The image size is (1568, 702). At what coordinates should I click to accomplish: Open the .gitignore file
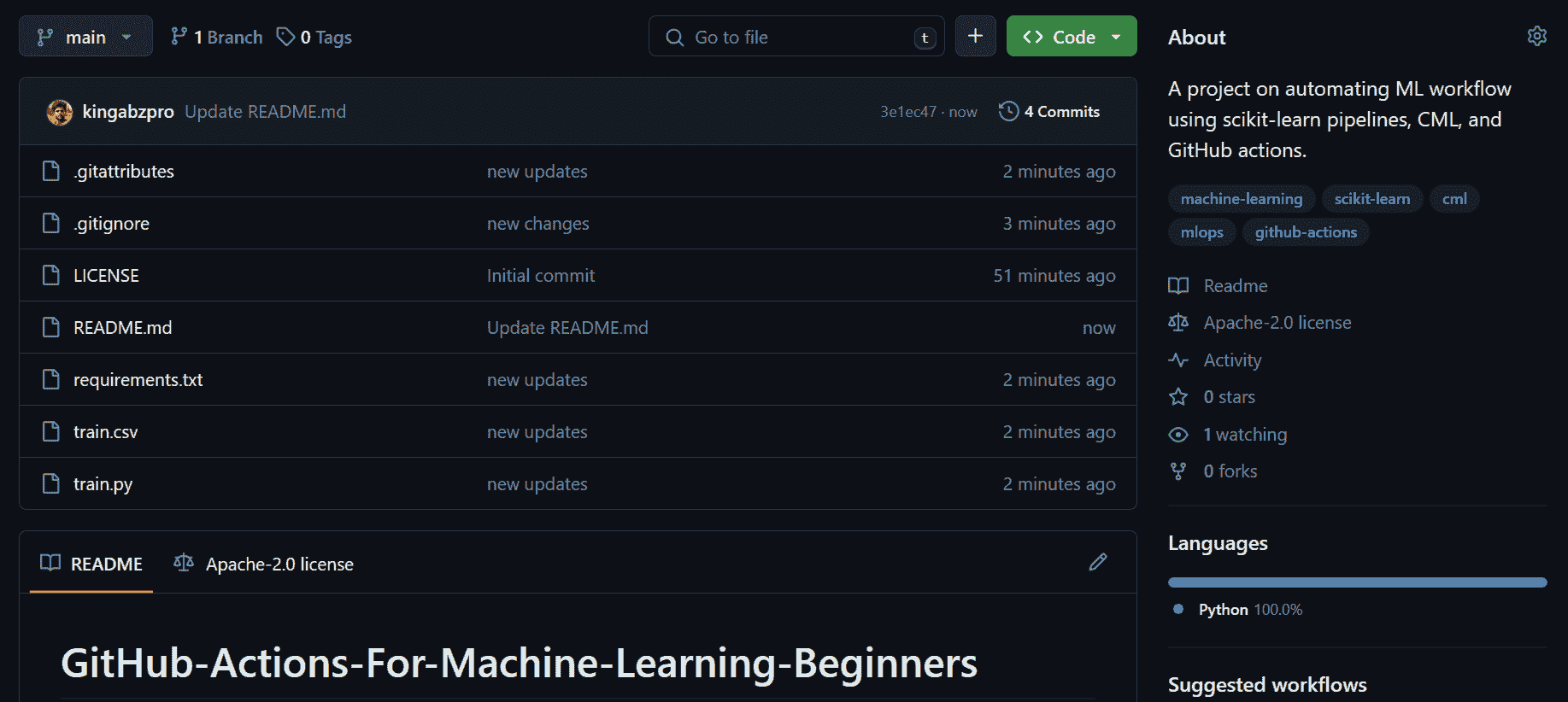pos(111,224)
